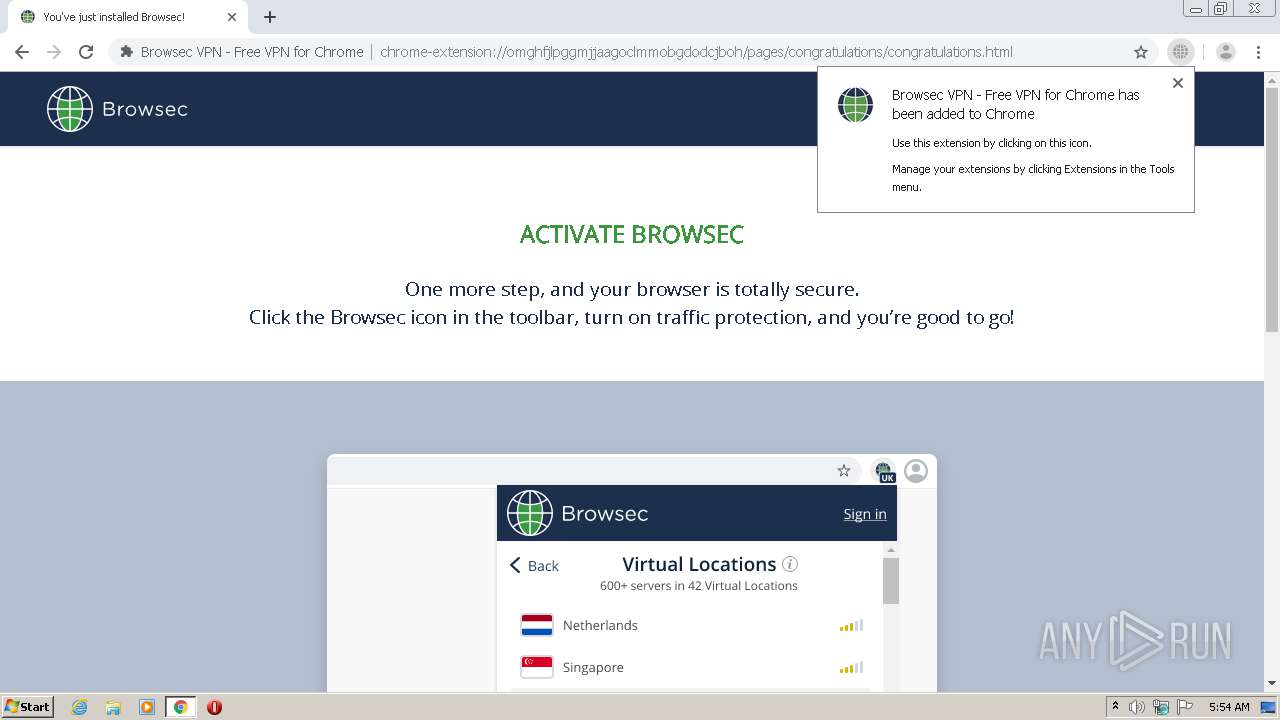Image resolution: width=1280 pixels, height=720 pixels.
Task: Switch to Chrome in the taskbar
Action: pos(181,707)
